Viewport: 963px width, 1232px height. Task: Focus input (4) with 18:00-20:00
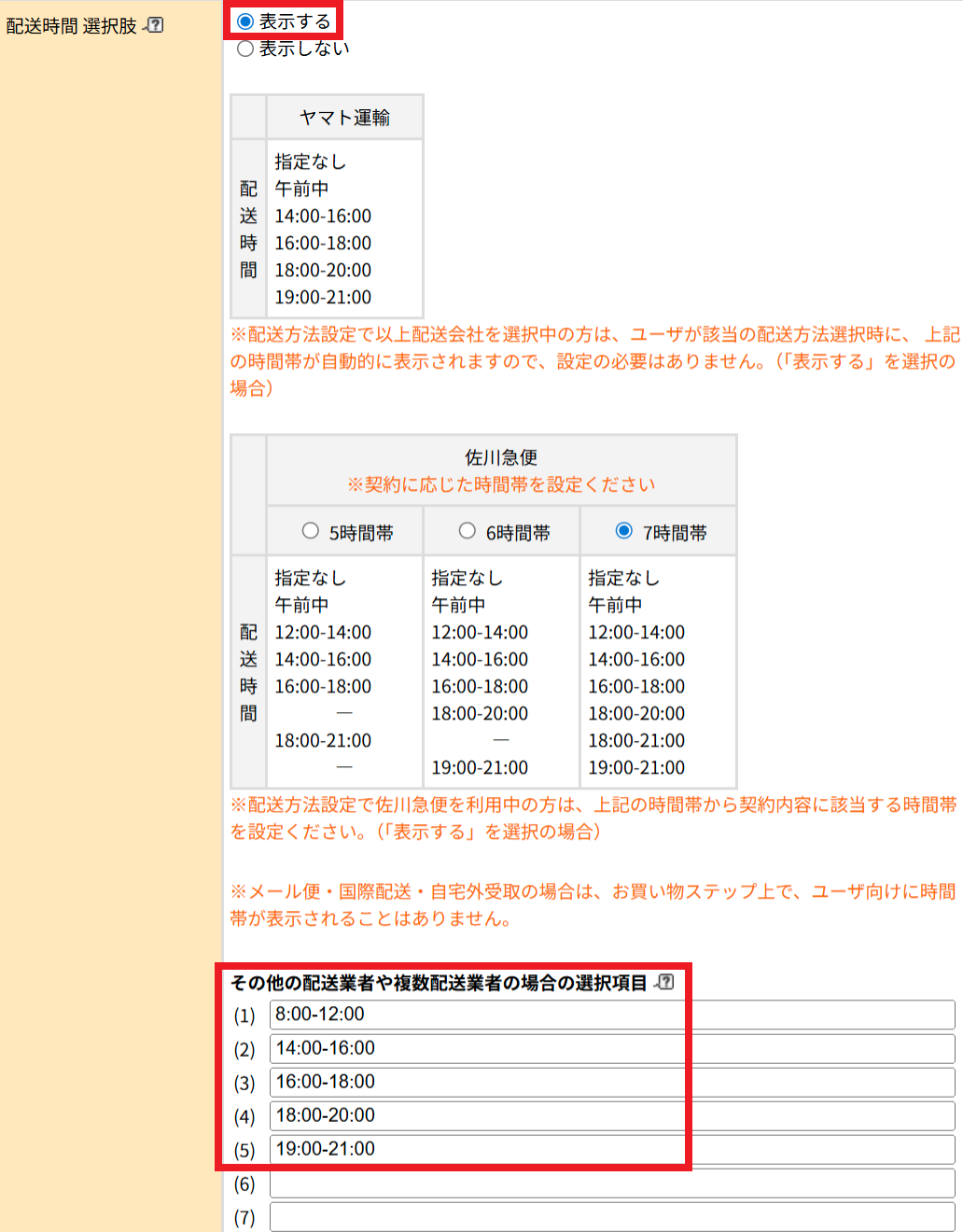(611, 1115)
